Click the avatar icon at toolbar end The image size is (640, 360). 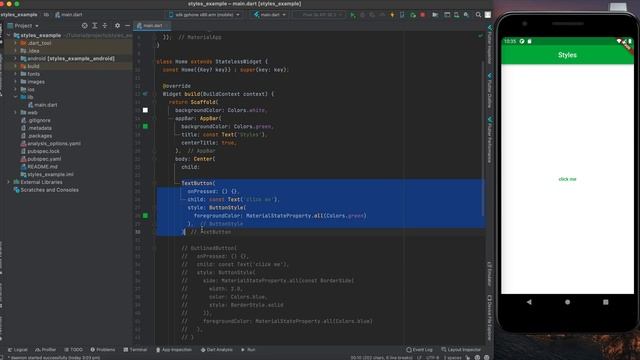click(488, 15)
